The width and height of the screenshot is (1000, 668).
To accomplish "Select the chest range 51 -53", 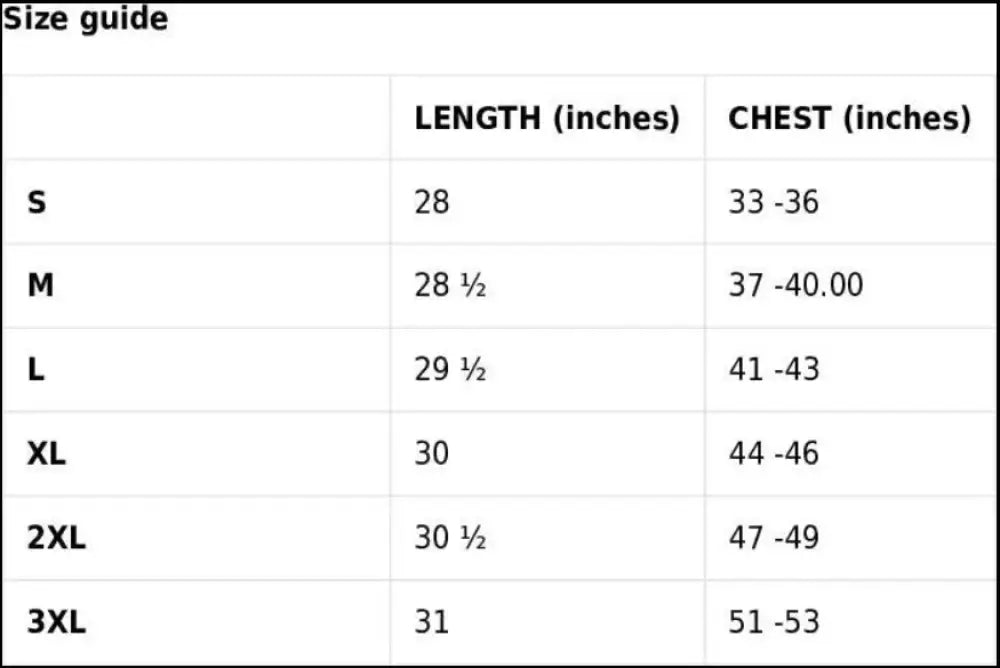I will coord(773,622).
